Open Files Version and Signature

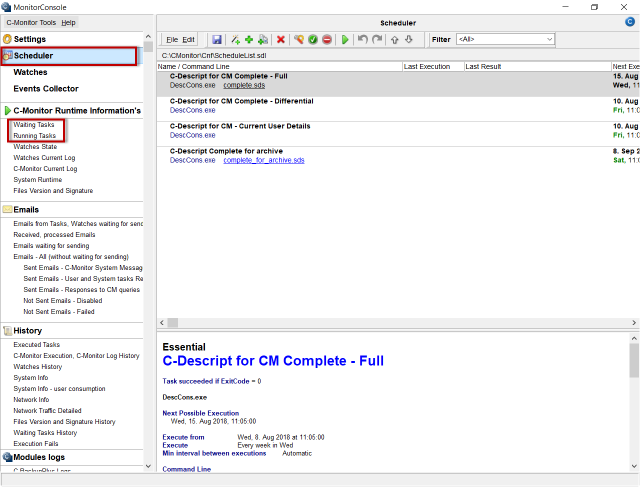click(x=53, y=191)
